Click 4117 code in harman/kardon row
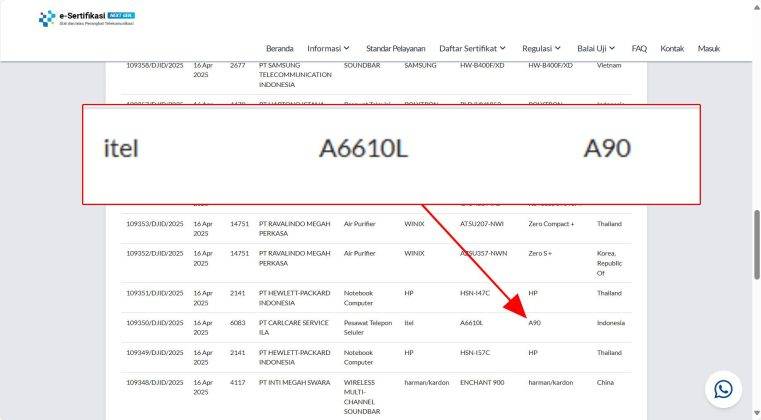The height and width of the screenshot is (420, 761). point(237,383)
